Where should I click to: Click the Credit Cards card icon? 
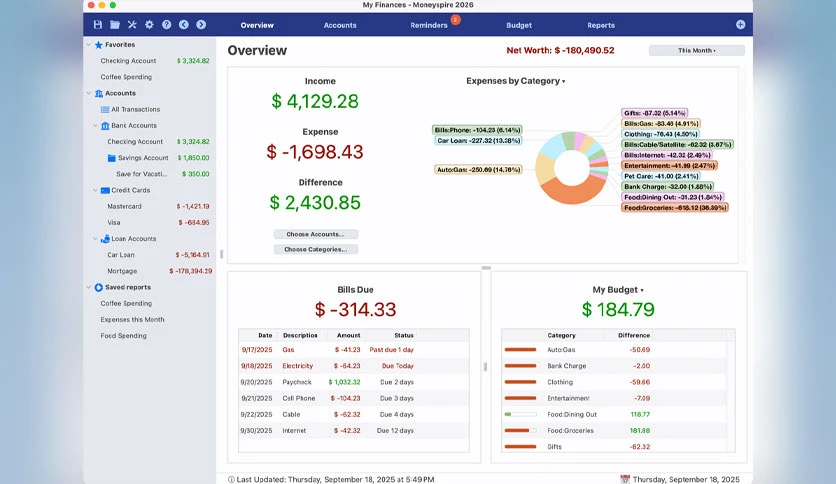(105, 190)
